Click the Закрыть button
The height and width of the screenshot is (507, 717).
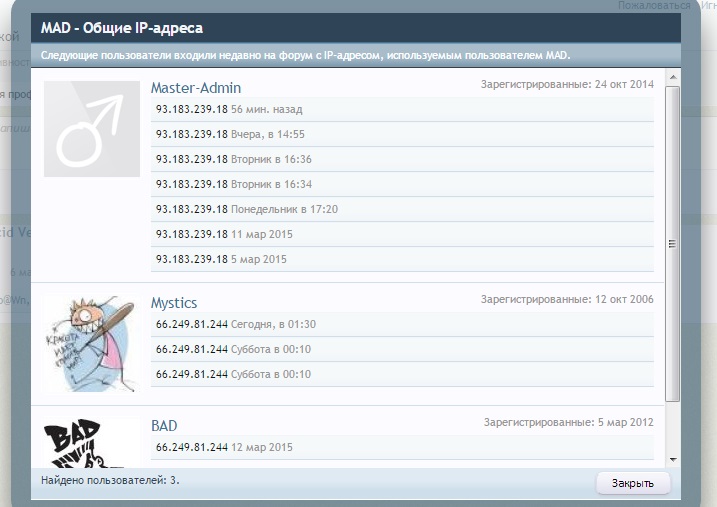[633, 483]
